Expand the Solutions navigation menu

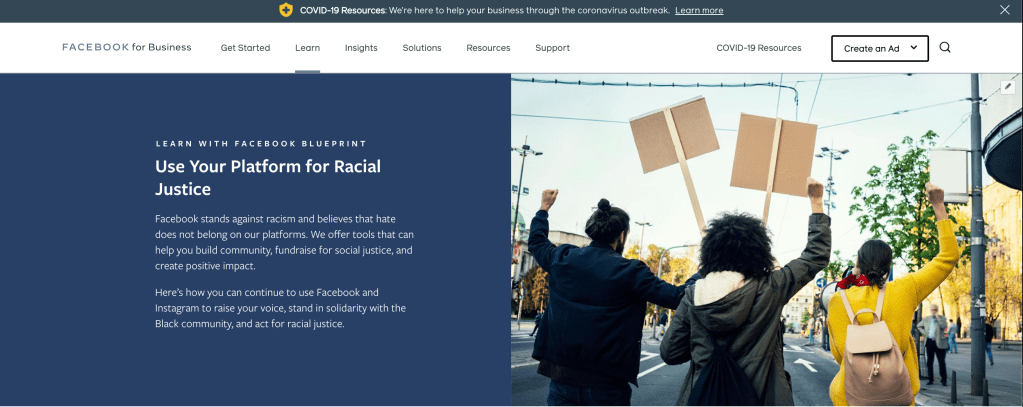coord(422,48)
